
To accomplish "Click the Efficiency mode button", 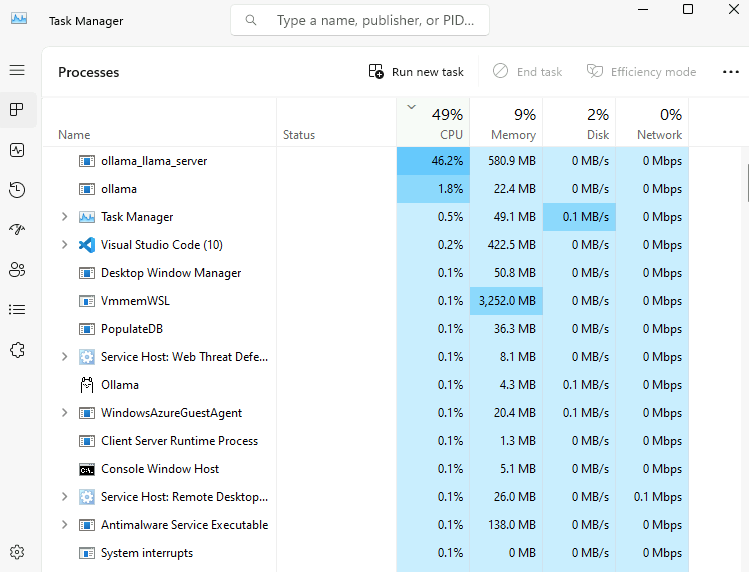I will click(641, 72).
